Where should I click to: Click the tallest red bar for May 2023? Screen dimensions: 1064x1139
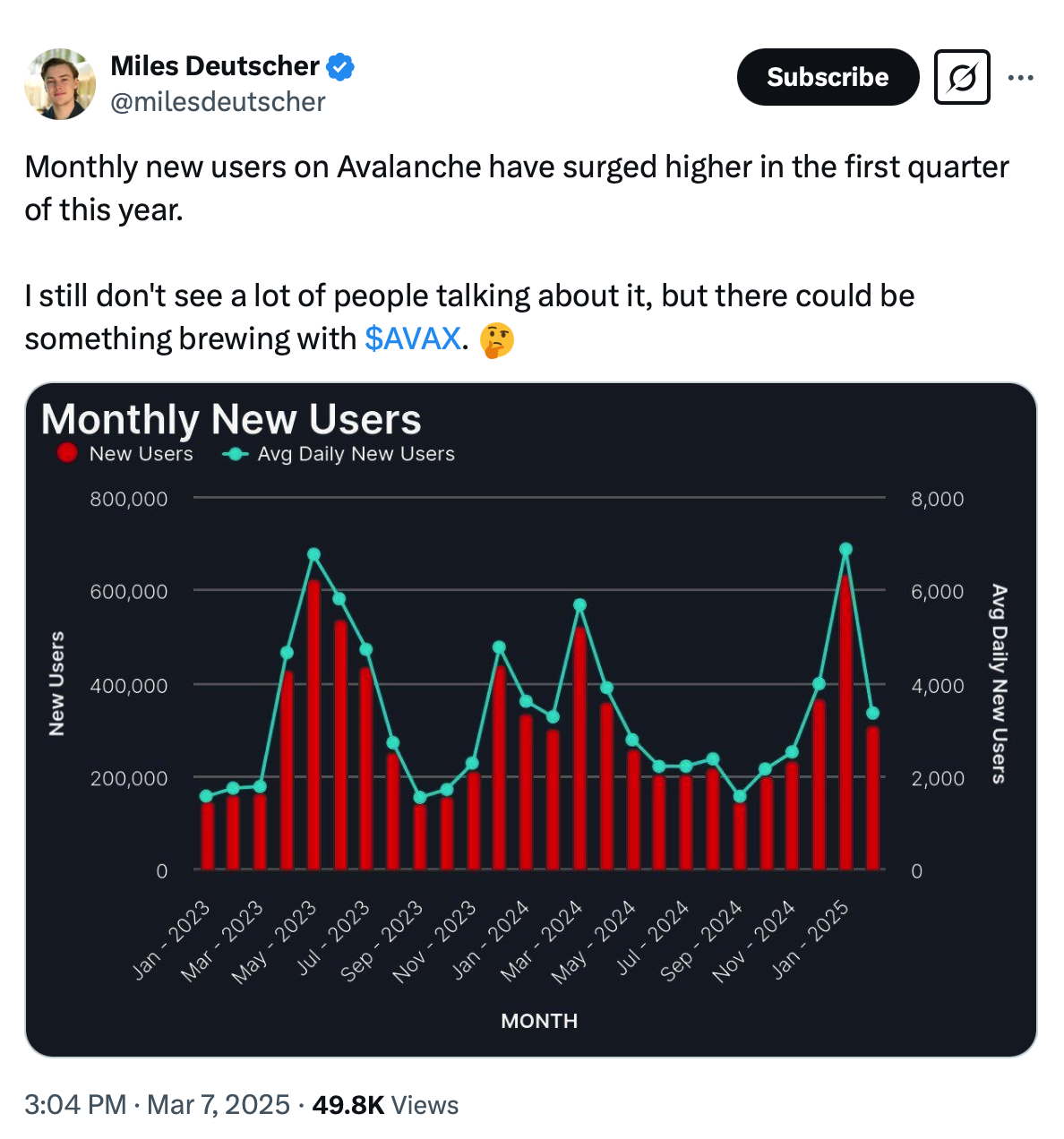tap(313, 716)
